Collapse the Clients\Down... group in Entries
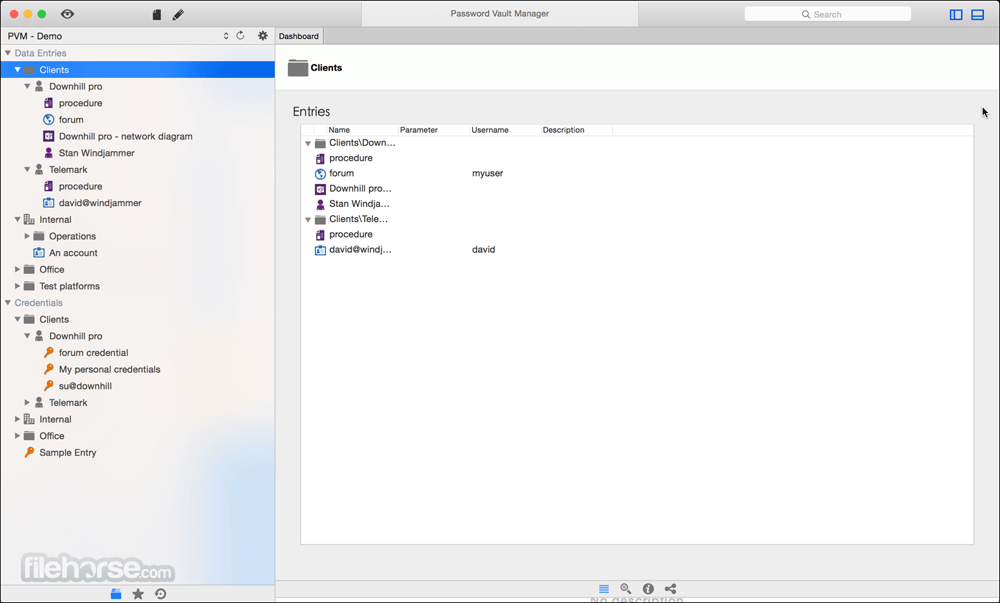 [x=308, y=143]
